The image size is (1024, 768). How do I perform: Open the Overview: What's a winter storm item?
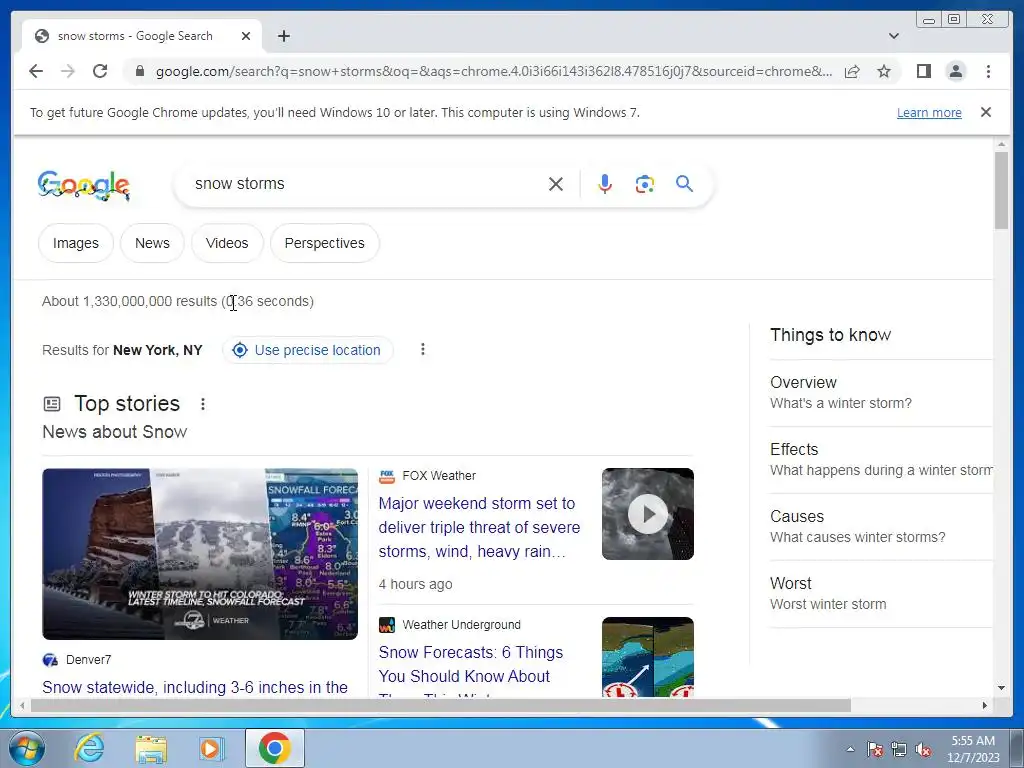[881, 392]
